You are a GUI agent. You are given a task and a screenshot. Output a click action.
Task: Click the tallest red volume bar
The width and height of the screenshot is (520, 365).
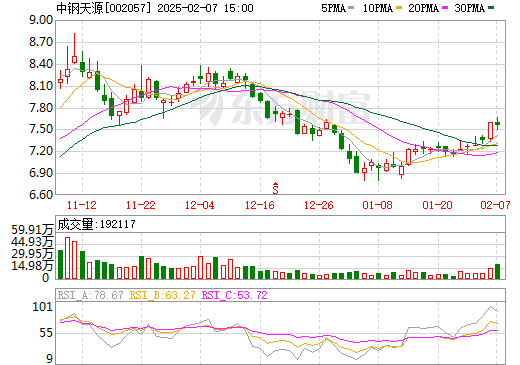pos(67,258)
